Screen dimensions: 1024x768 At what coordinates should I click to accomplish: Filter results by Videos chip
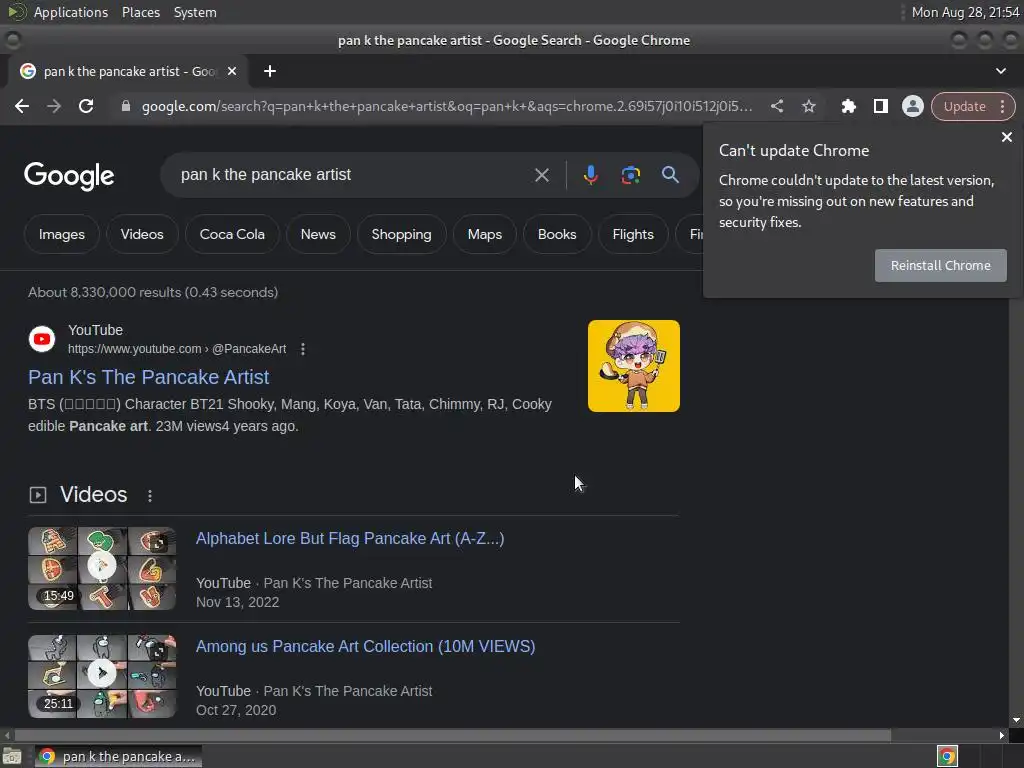(x=142, y=234)
